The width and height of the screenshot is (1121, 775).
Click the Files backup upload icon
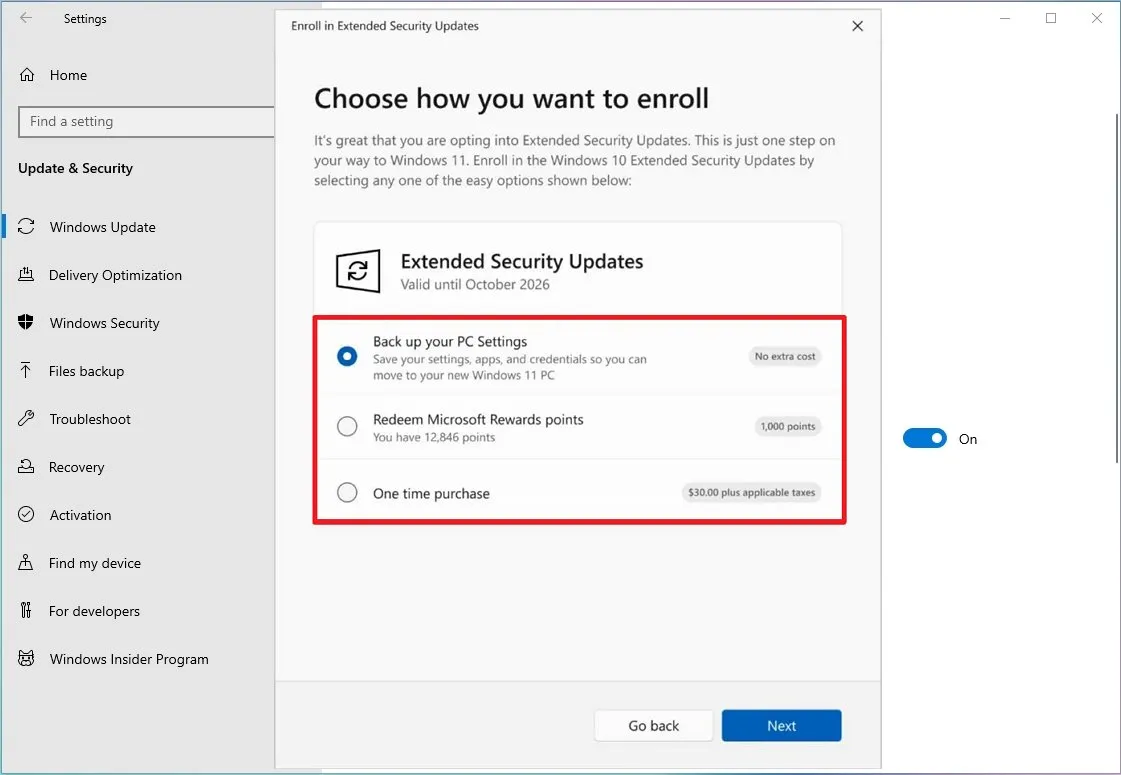point(28,371)
